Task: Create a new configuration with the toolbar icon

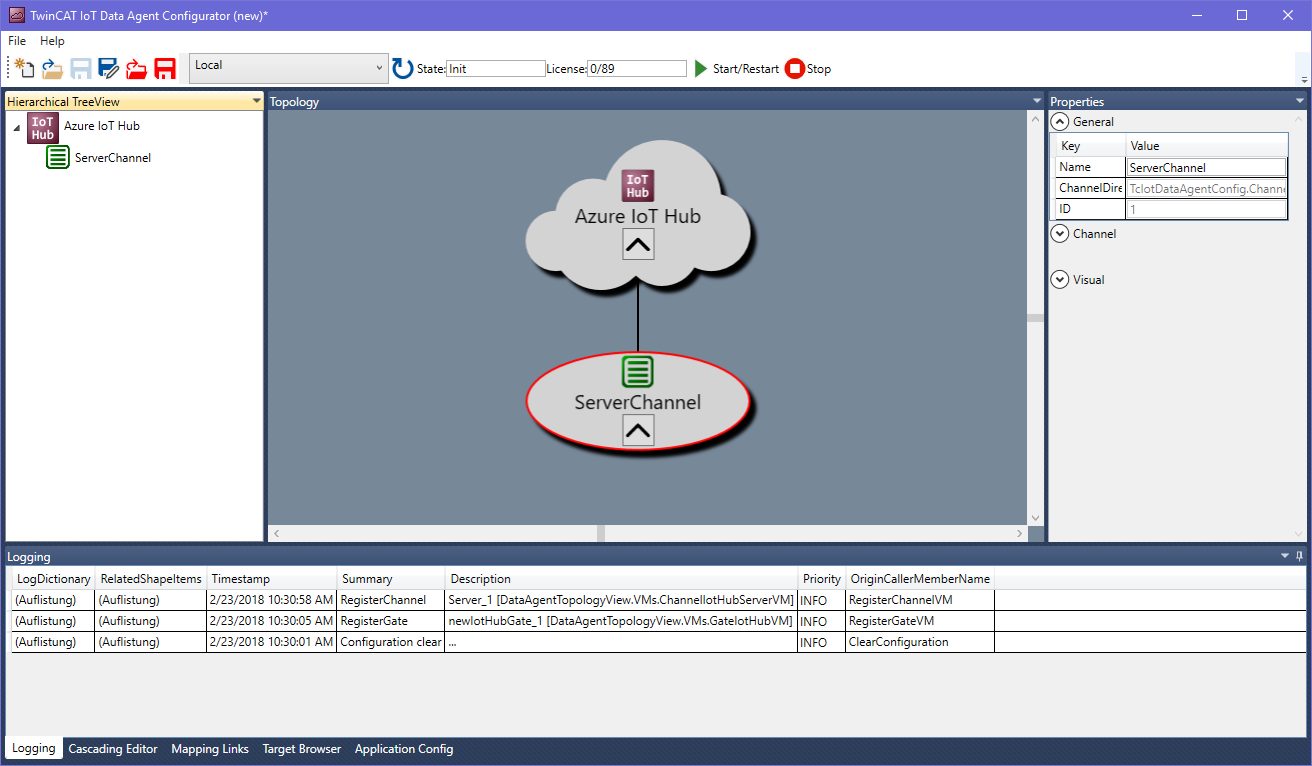Action: 24,69
